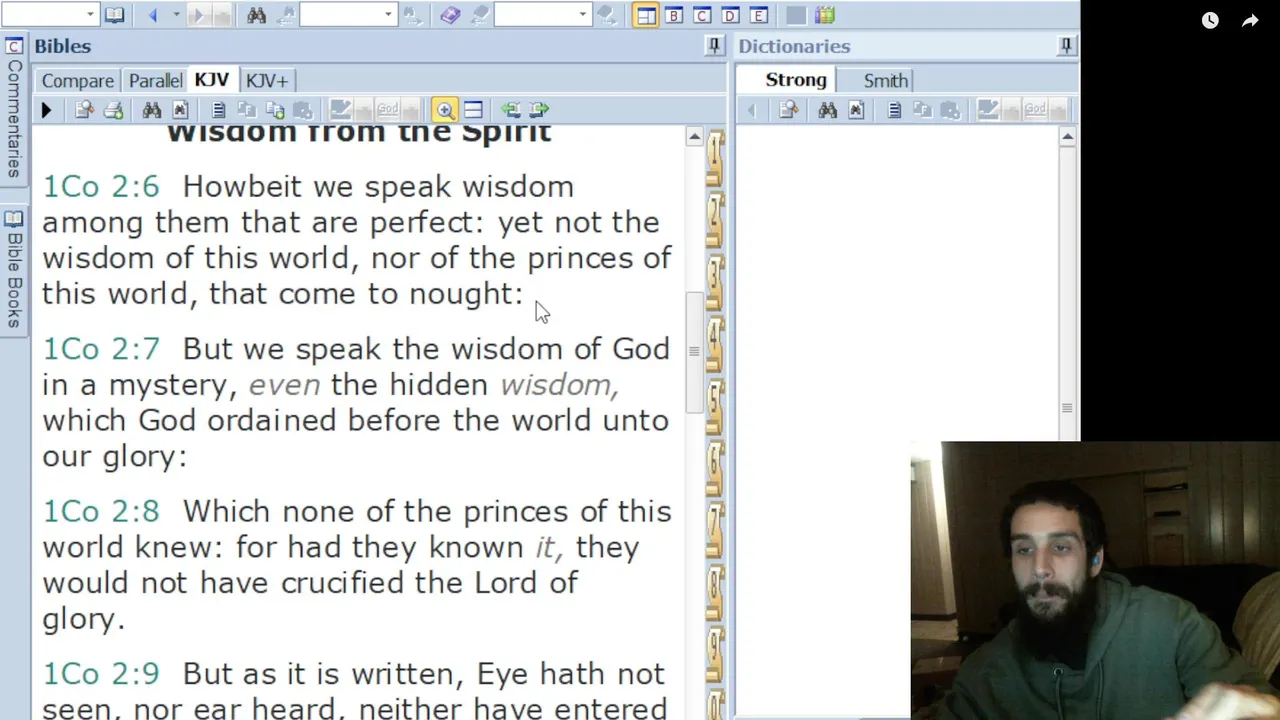1280x720 pixels.
Task: Click the God underline icon in the Bibles toolbar
Action: [x=388, y=110]
